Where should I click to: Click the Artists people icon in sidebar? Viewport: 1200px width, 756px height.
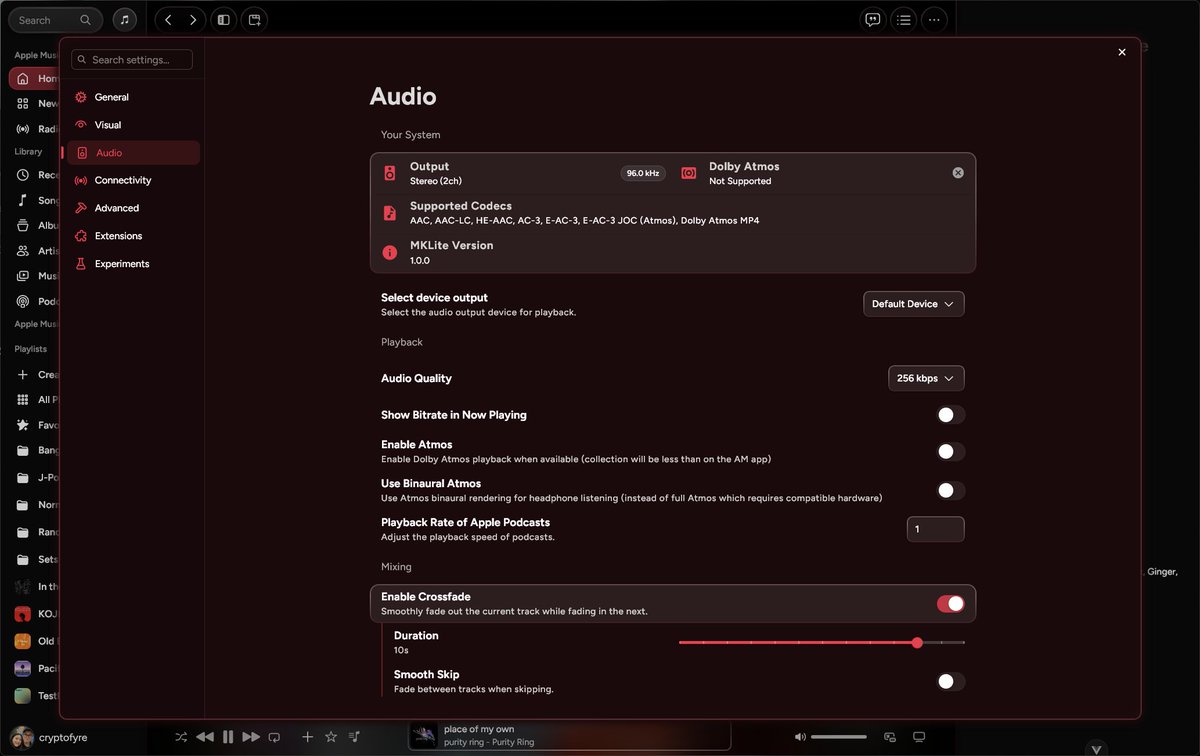[x=23, y=251]
